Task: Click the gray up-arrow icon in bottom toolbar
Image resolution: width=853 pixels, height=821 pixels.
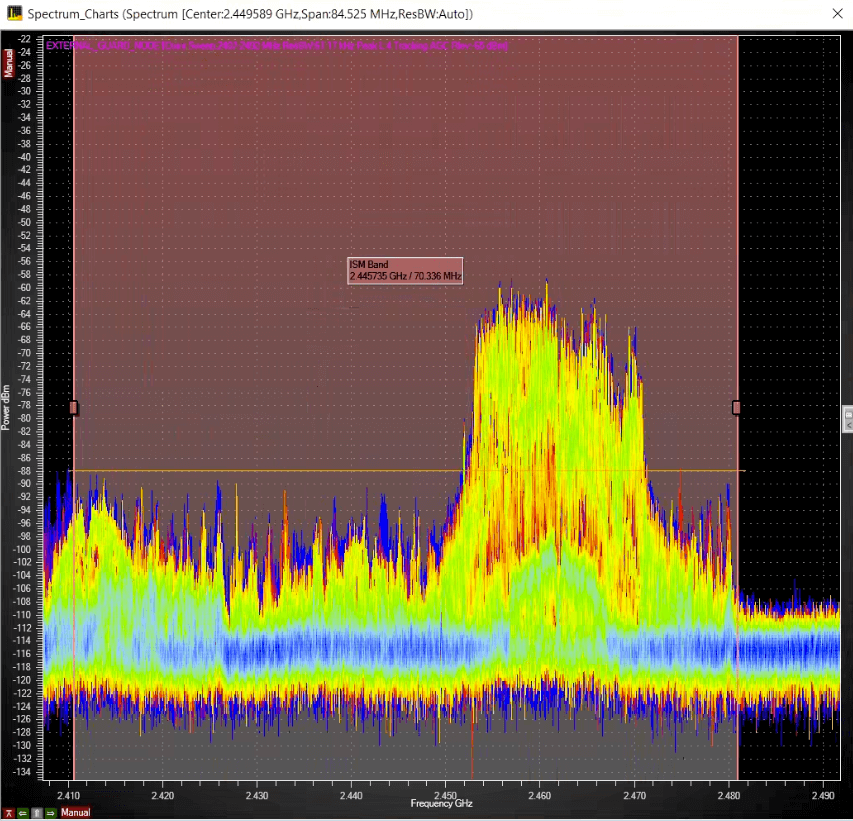Action: click(36, 813)
